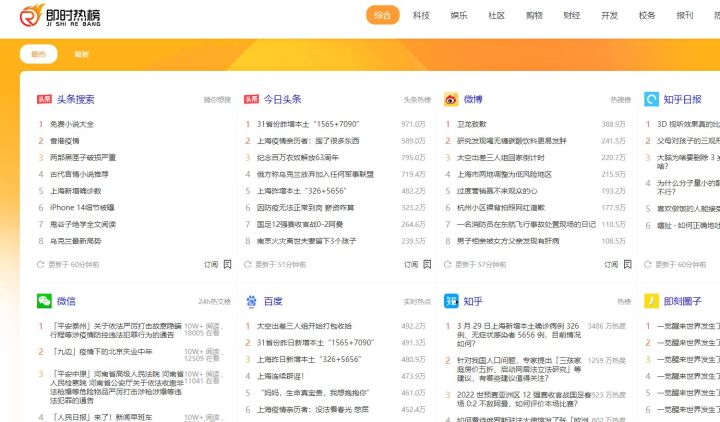This screenshot has height=422, width=720.
Task: Open 今日头条 item 纪念百万农奴解放63周年
Action: (298, 158)
